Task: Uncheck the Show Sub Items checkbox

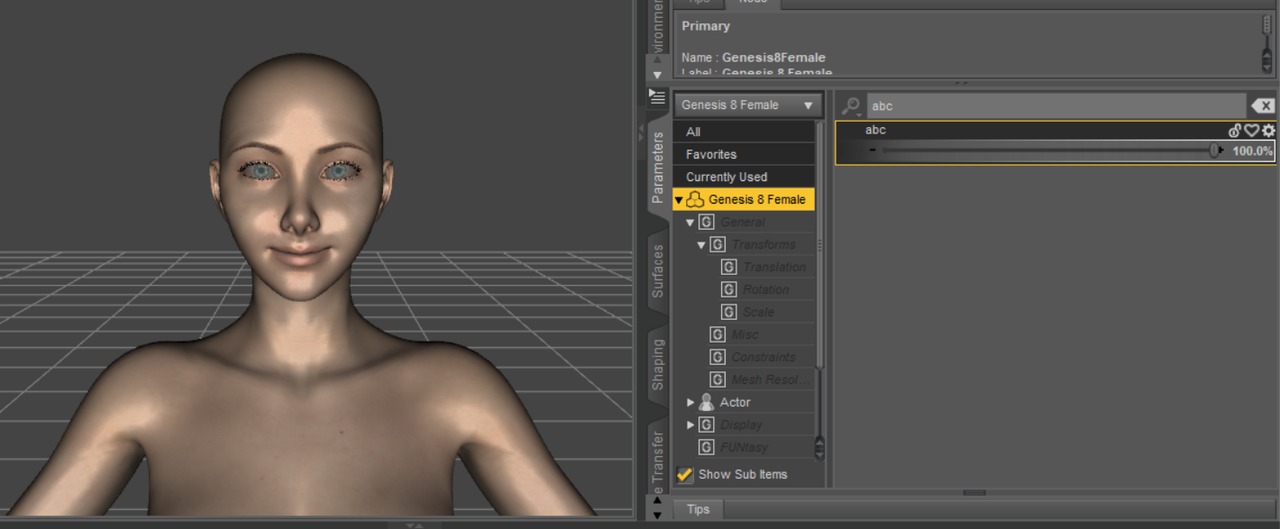Action: tap(685, 474)
